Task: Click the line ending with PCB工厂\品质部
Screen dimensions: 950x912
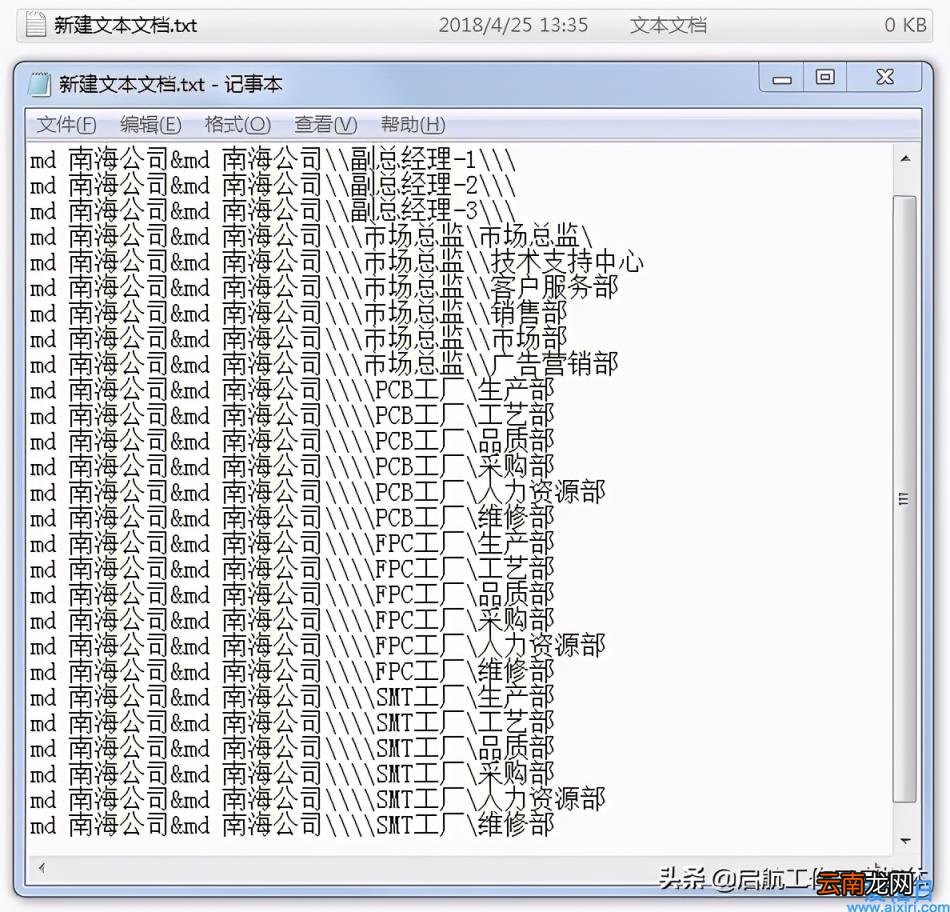Action: (293, 442)
